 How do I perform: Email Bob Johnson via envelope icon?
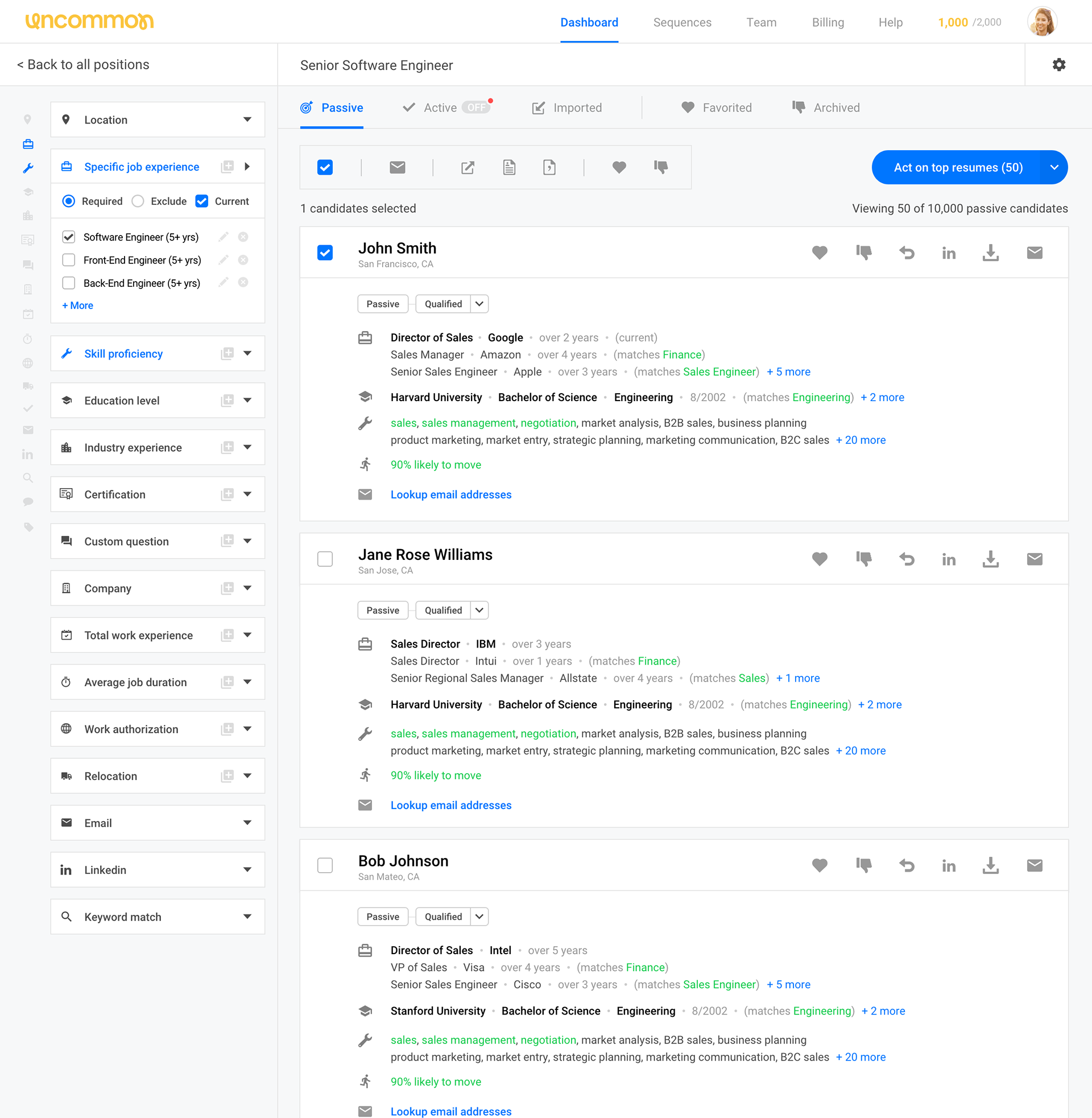pyautogui.click(x=1035, y=865)
